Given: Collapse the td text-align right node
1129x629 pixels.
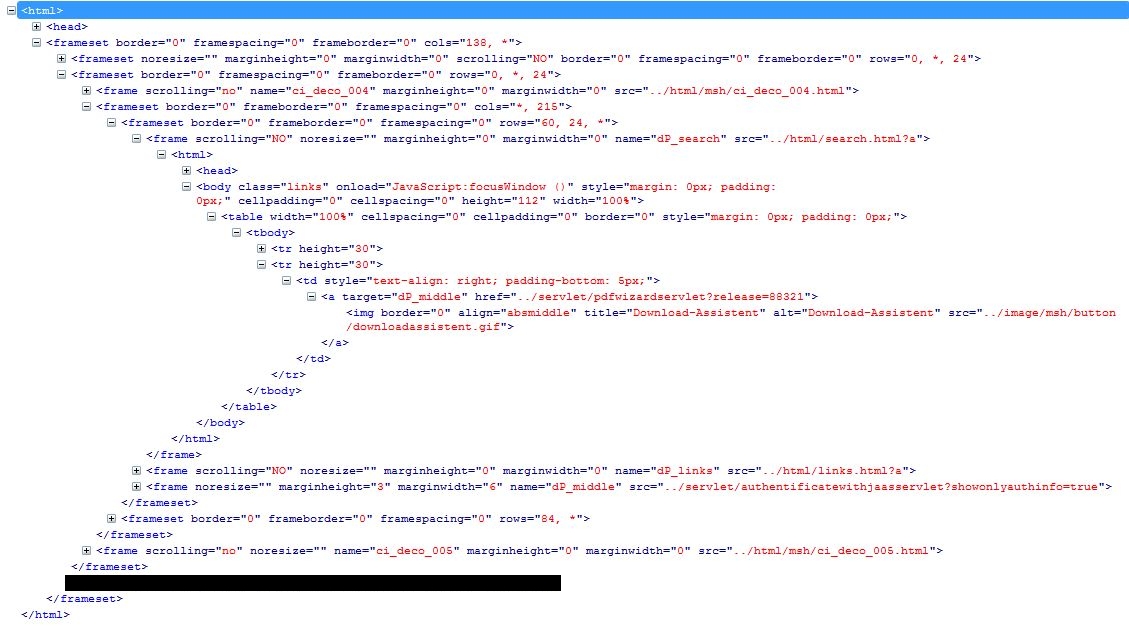Looking at the screenshot, I should tap(287, 280).
